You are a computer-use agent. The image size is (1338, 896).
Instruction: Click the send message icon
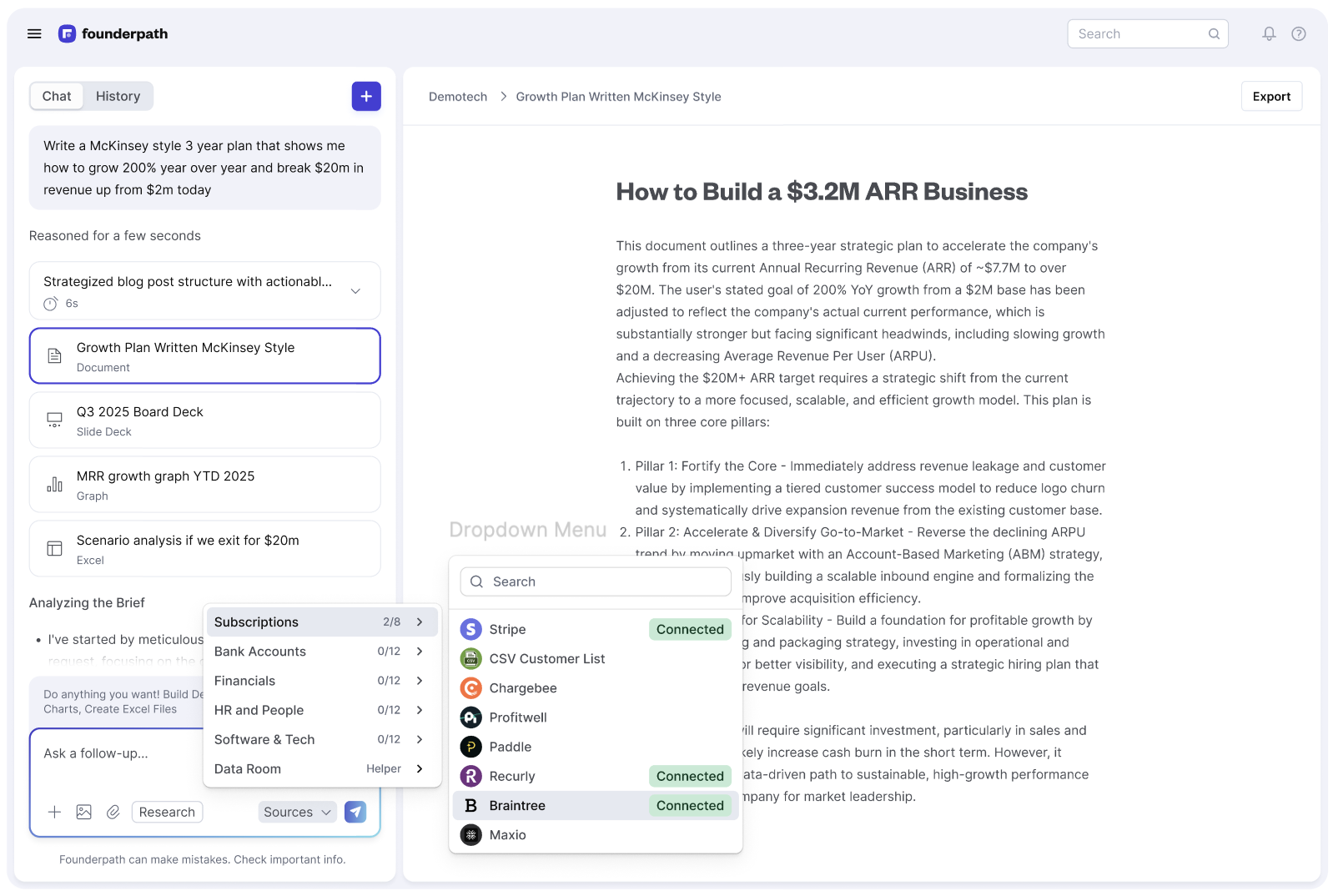point(355,812)
